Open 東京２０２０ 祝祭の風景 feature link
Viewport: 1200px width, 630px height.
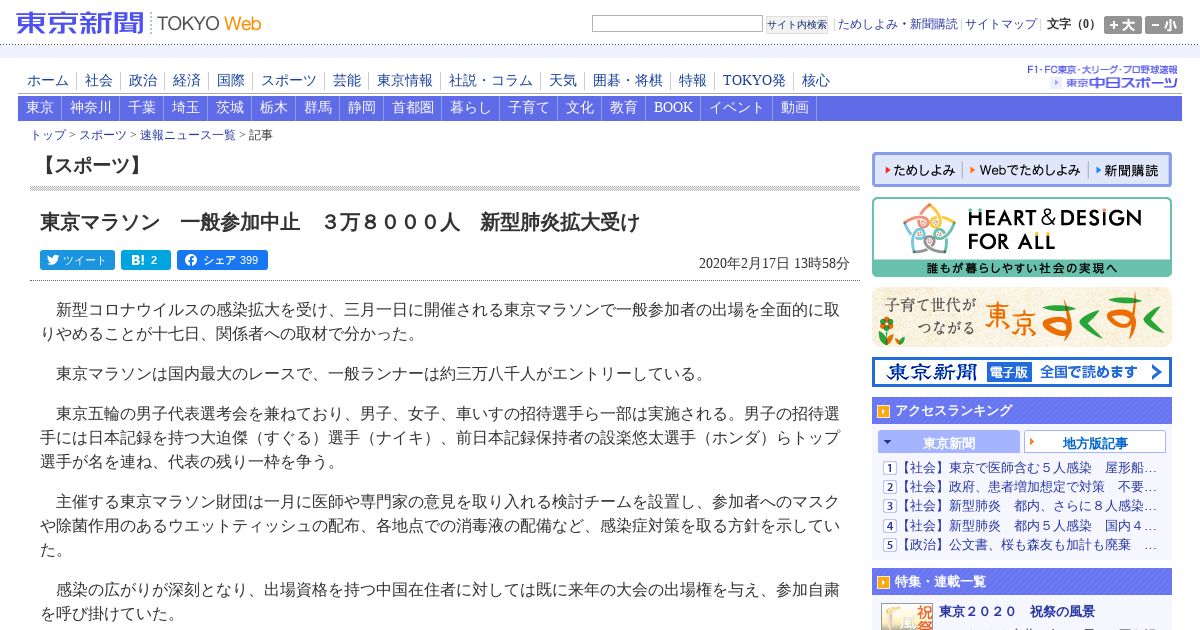(x=1017, y=612)
